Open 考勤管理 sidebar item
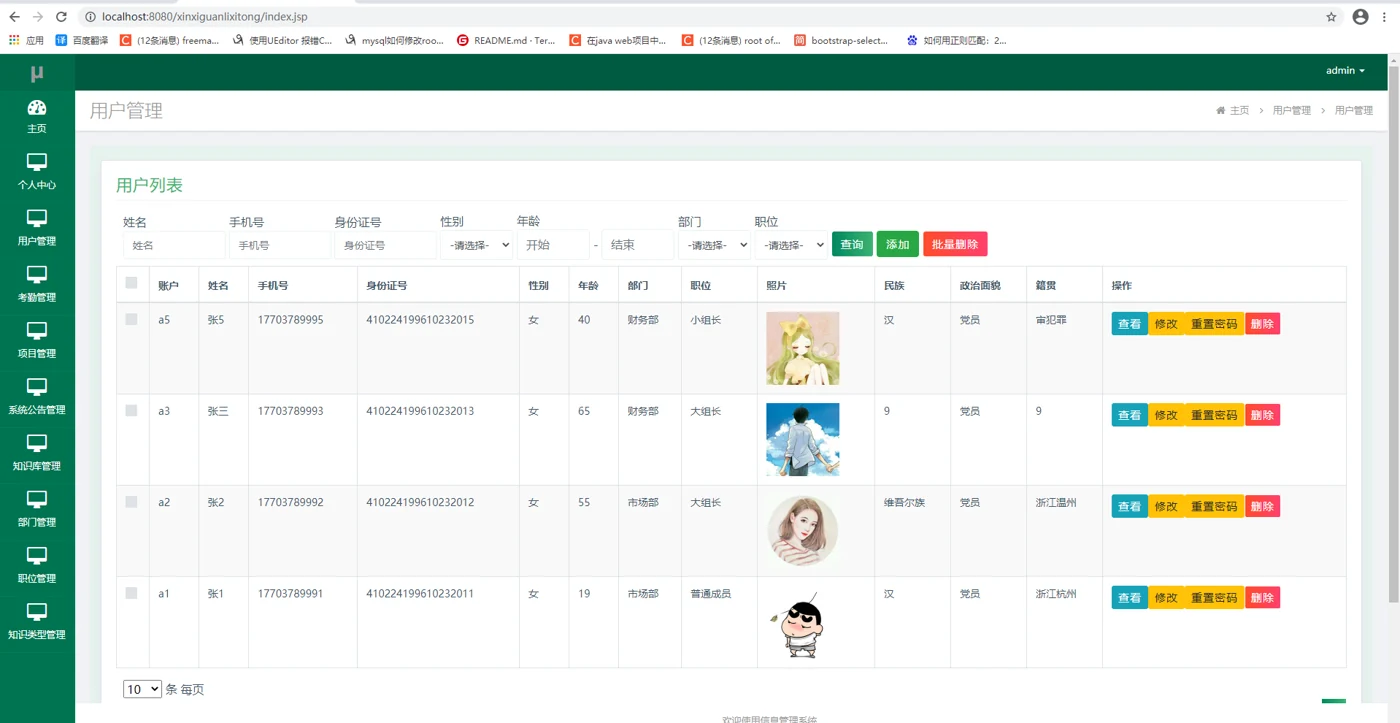 click(37, 283)
